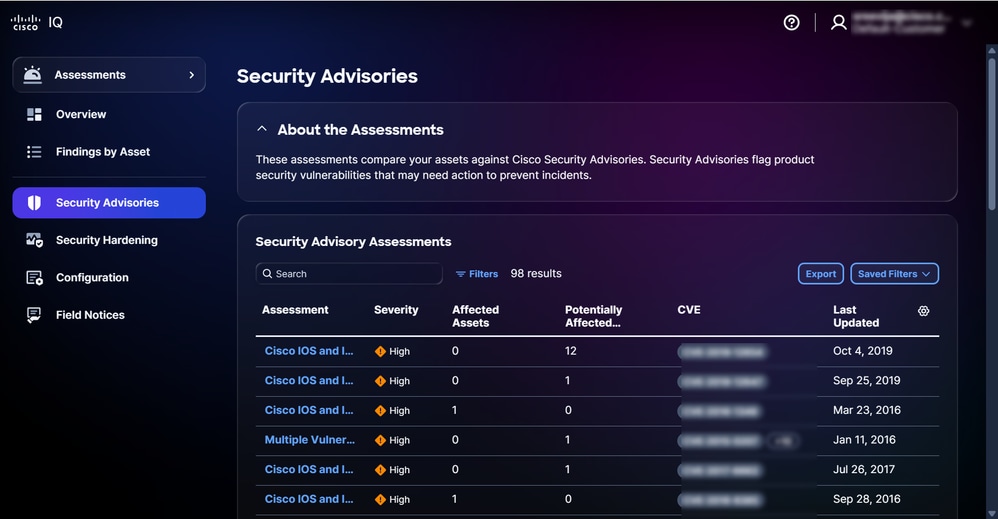Click the 98 results count

point(536,273)
